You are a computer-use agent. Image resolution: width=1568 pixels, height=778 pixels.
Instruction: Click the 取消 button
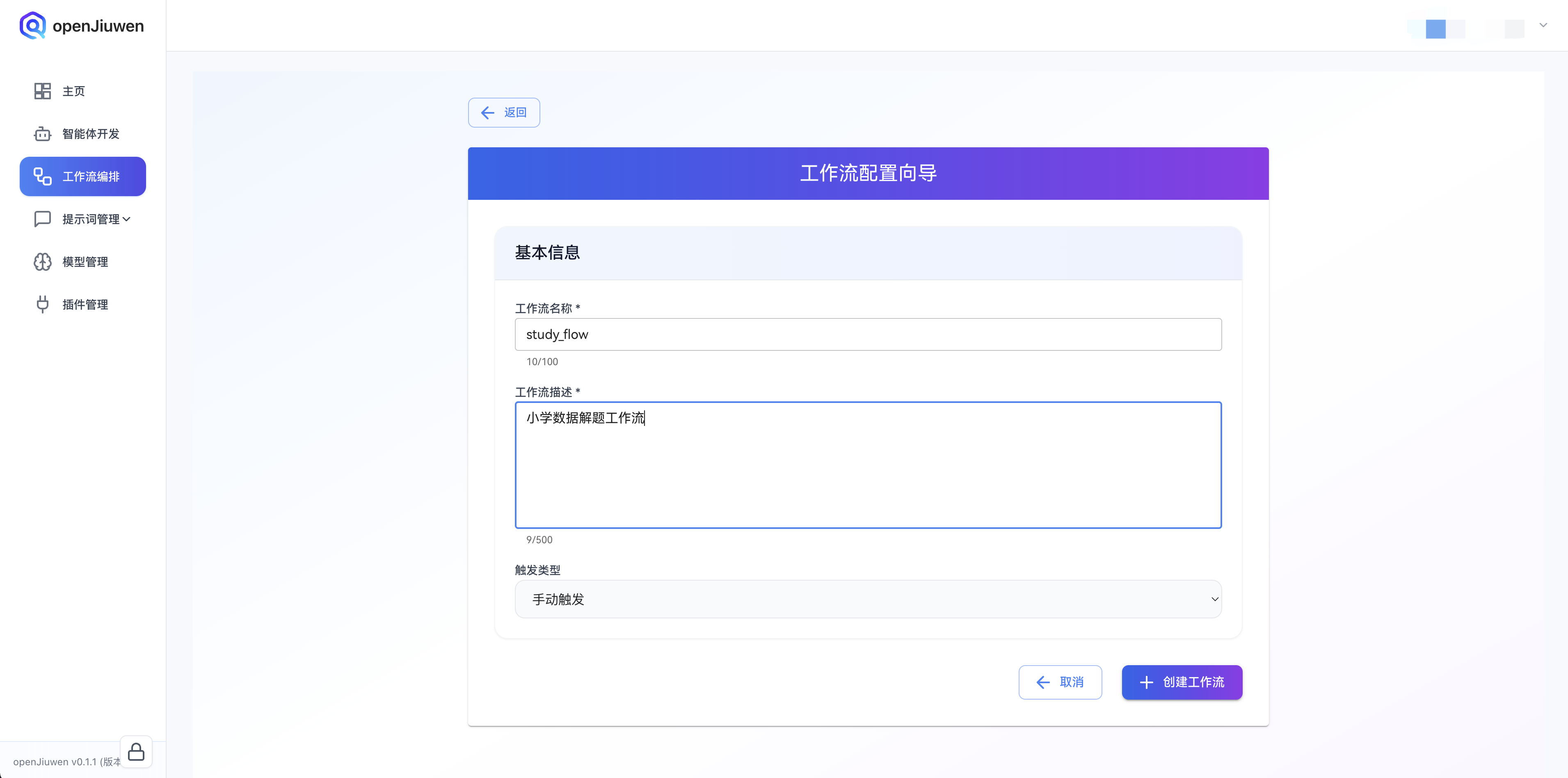pos(1060,682)
